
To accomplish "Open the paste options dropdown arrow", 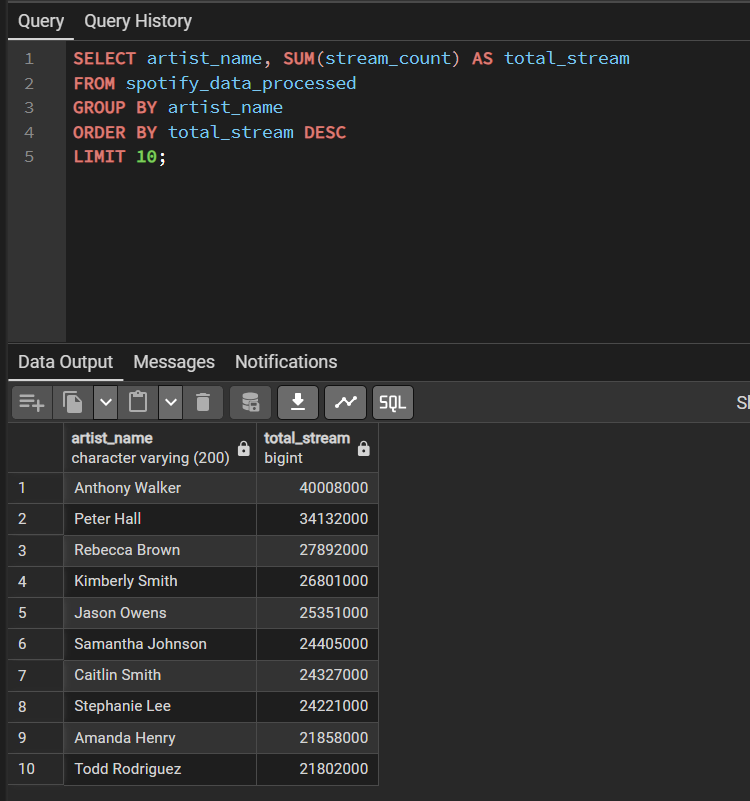I will (171, 403).
